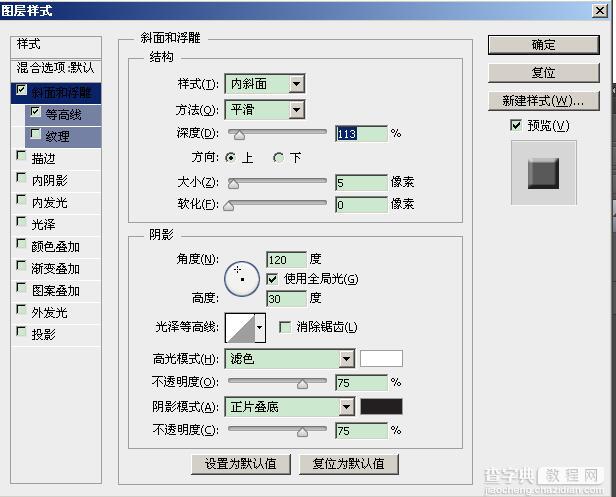Enable the 描边 checkbox
The width and height of the screenshot is (616, 497).
coord(22,156)
